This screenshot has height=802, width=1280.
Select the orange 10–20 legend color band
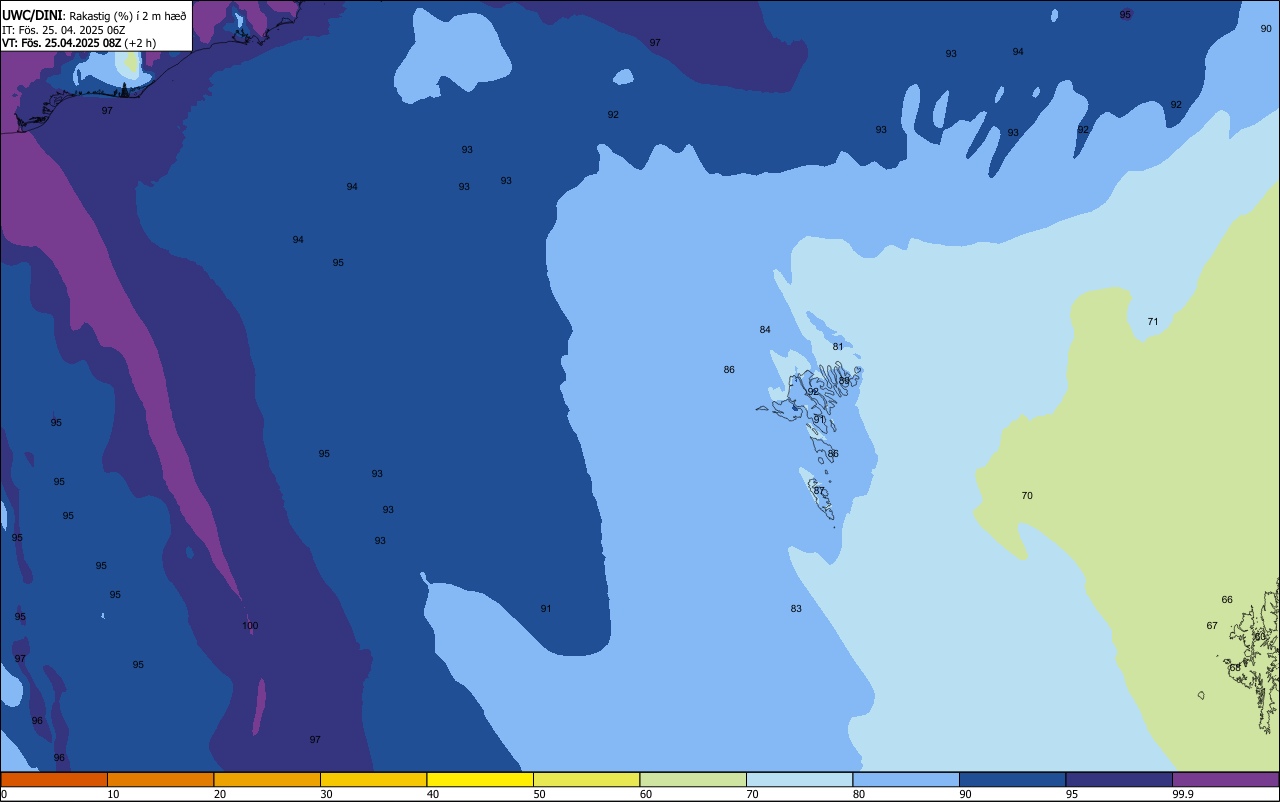pyautogui.click(x=160, y=779)
